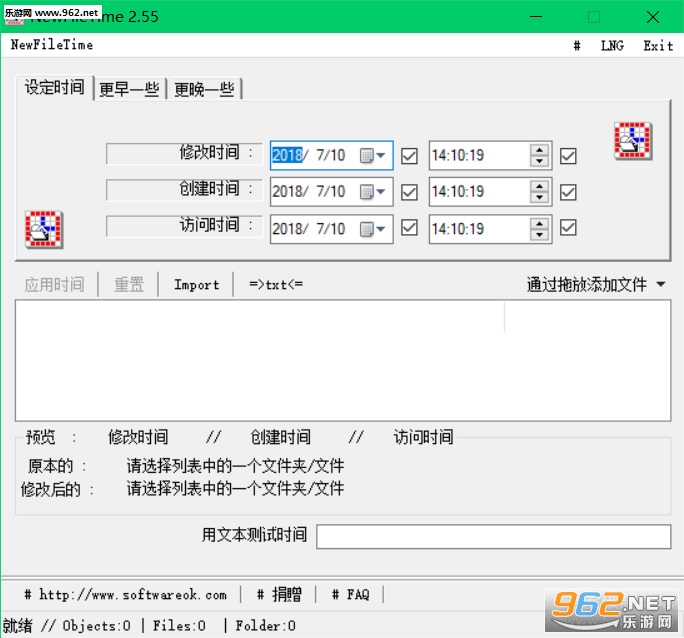Decrease 创建时间 time with down spinner
Screen dimensions: 684x638
pos(540,198)
